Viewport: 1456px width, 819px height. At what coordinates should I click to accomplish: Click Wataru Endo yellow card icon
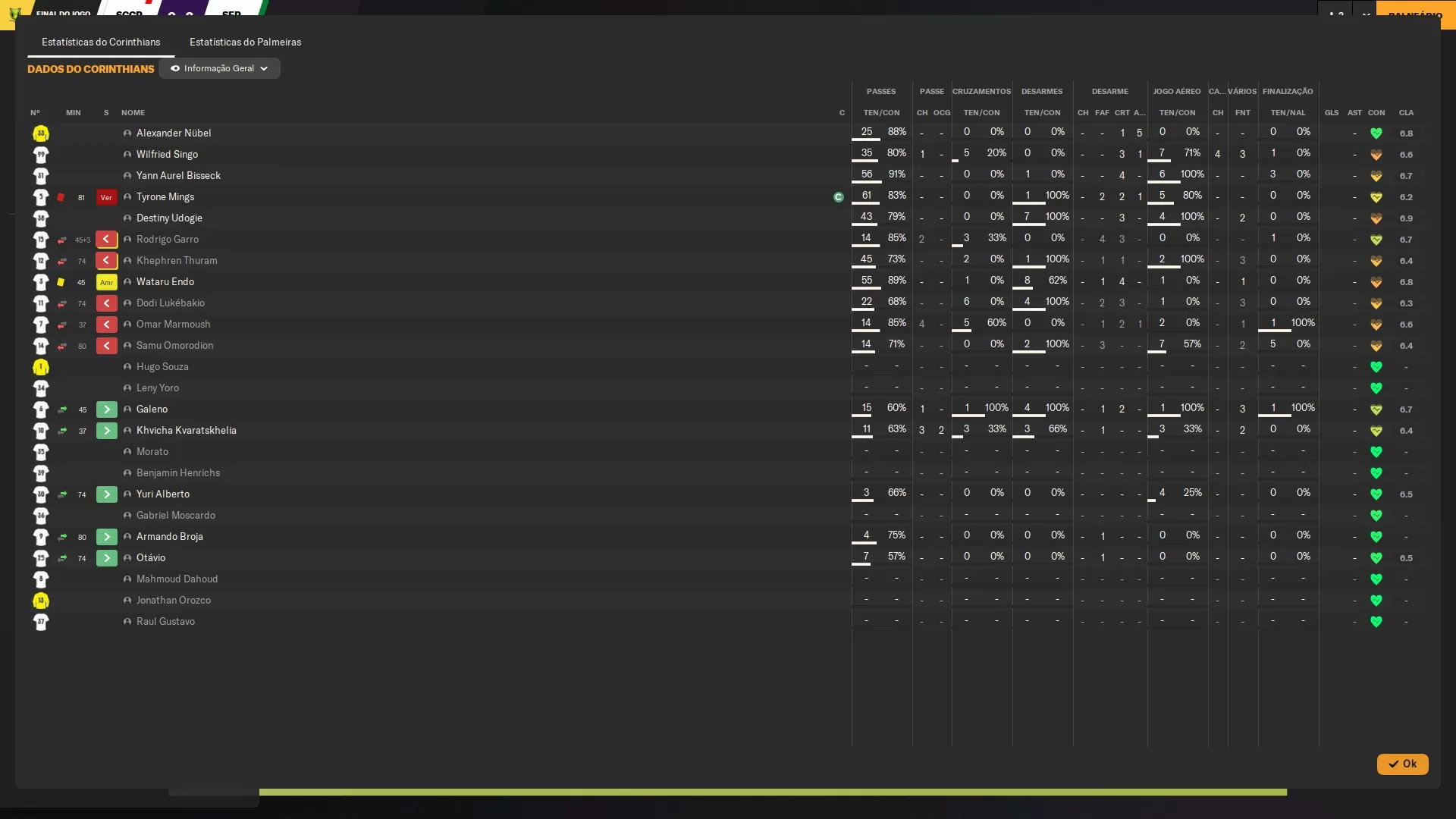point(61,282)
